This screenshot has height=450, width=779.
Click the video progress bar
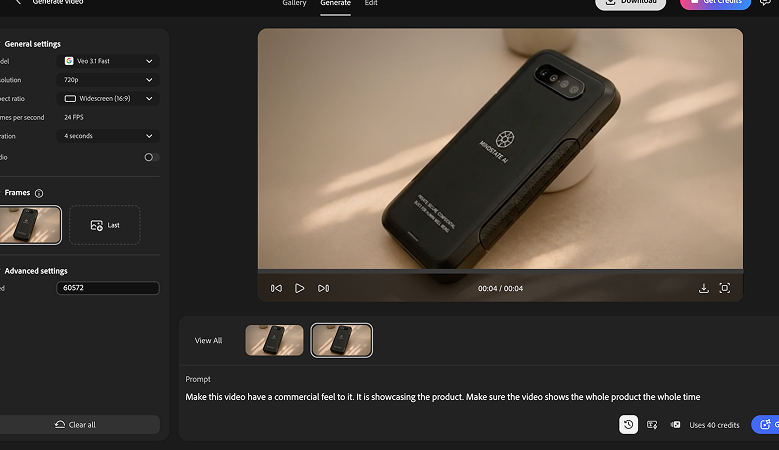click(500, 271)
